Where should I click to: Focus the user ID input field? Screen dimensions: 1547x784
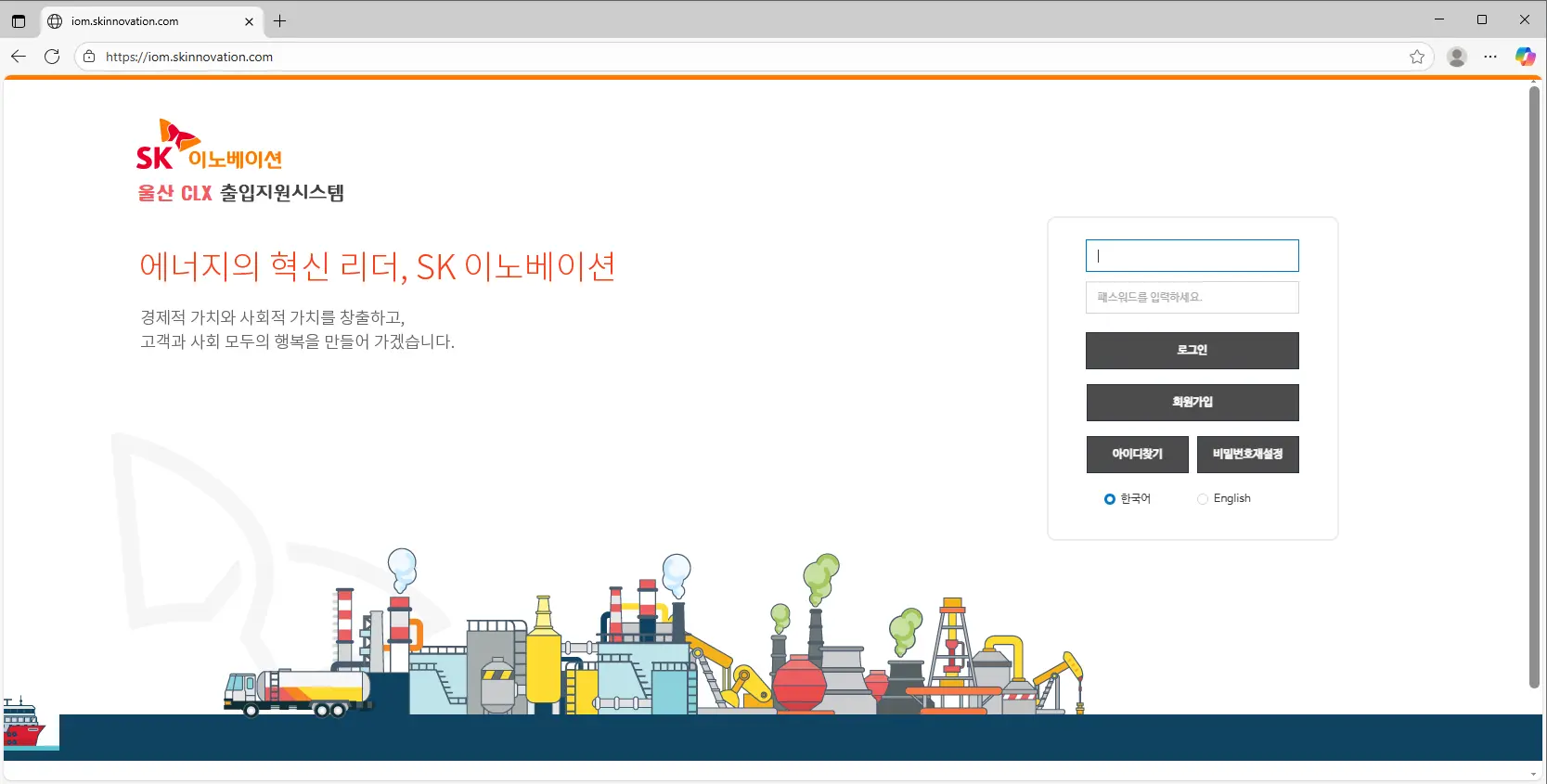pos(1192,256)
